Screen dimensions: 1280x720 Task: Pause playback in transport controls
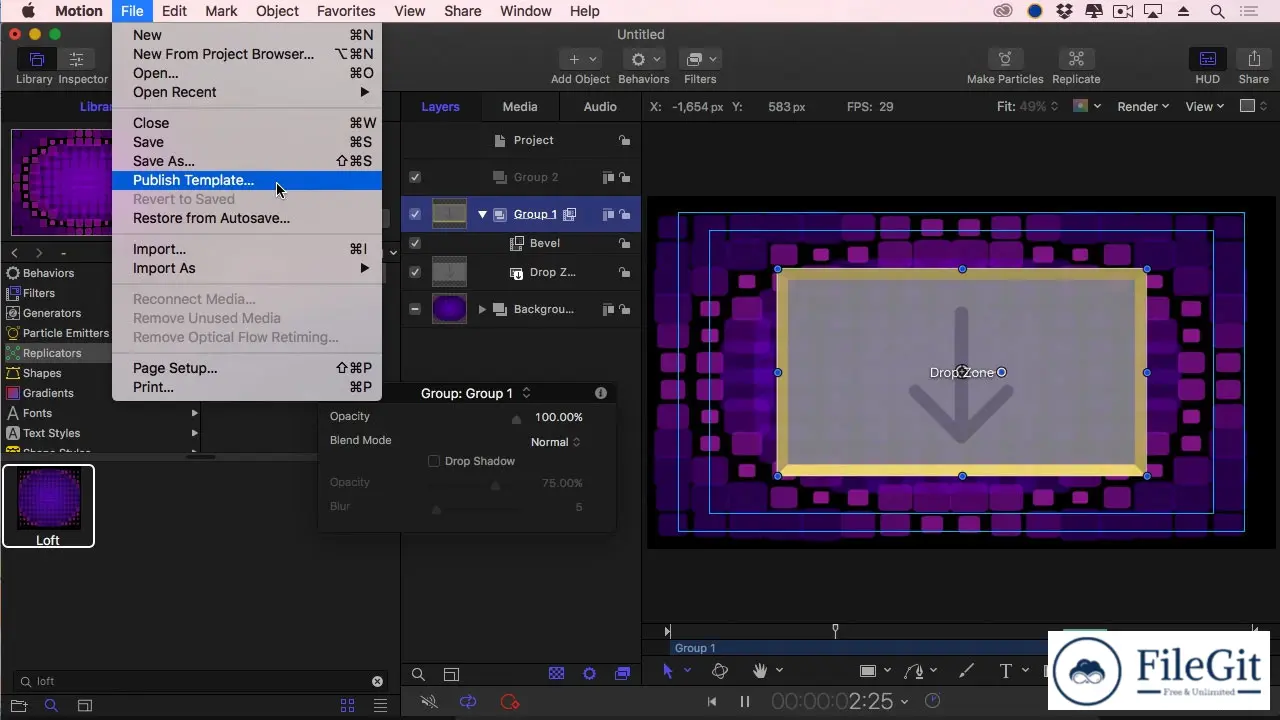745,702
